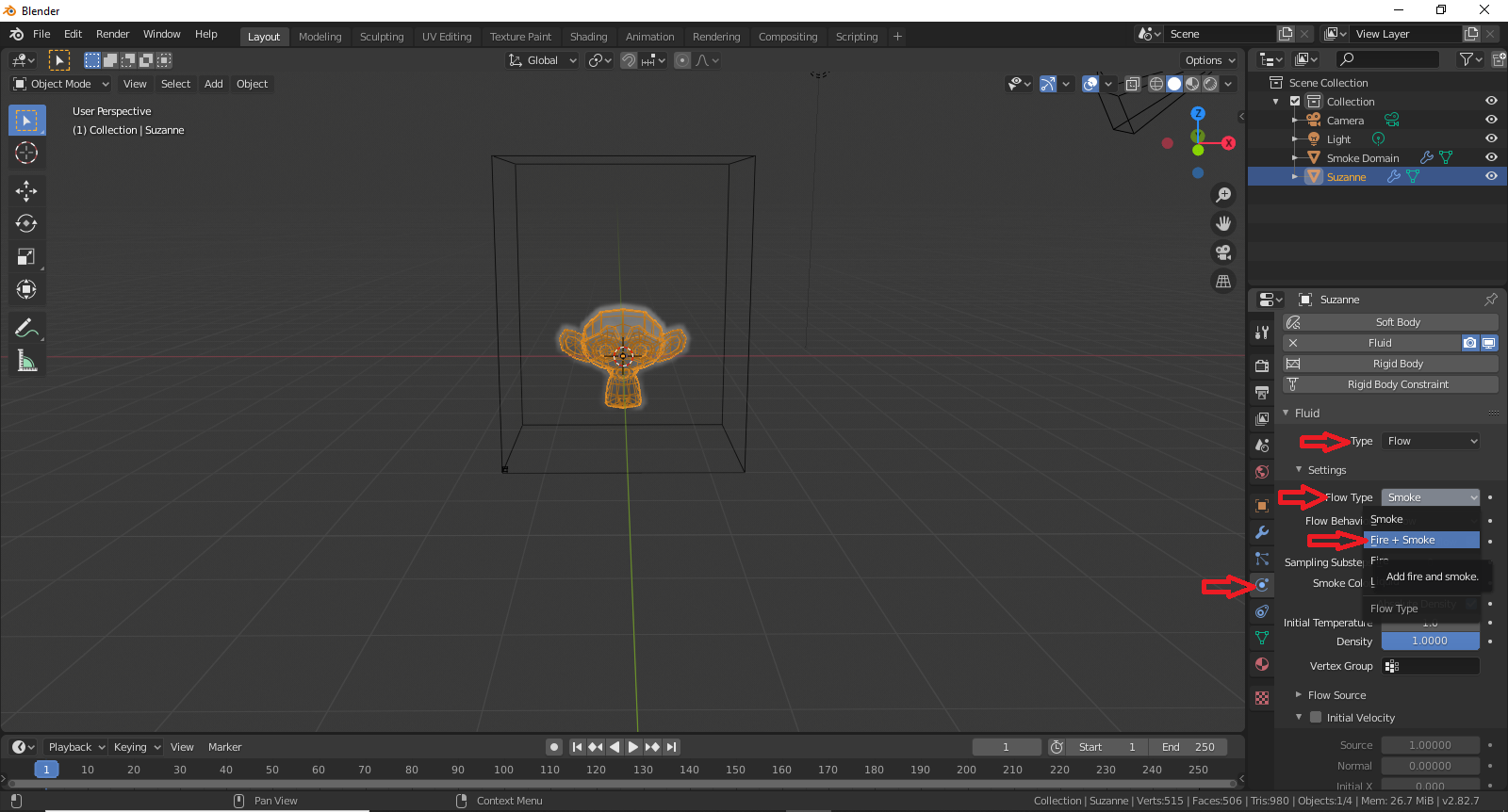Open the Global orientation dropdown

(x=542, y=60)
